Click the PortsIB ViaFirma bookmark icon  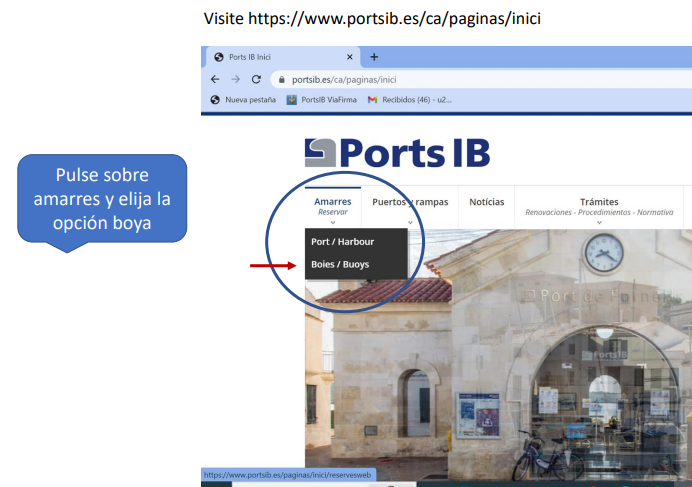tap(292, 100)
